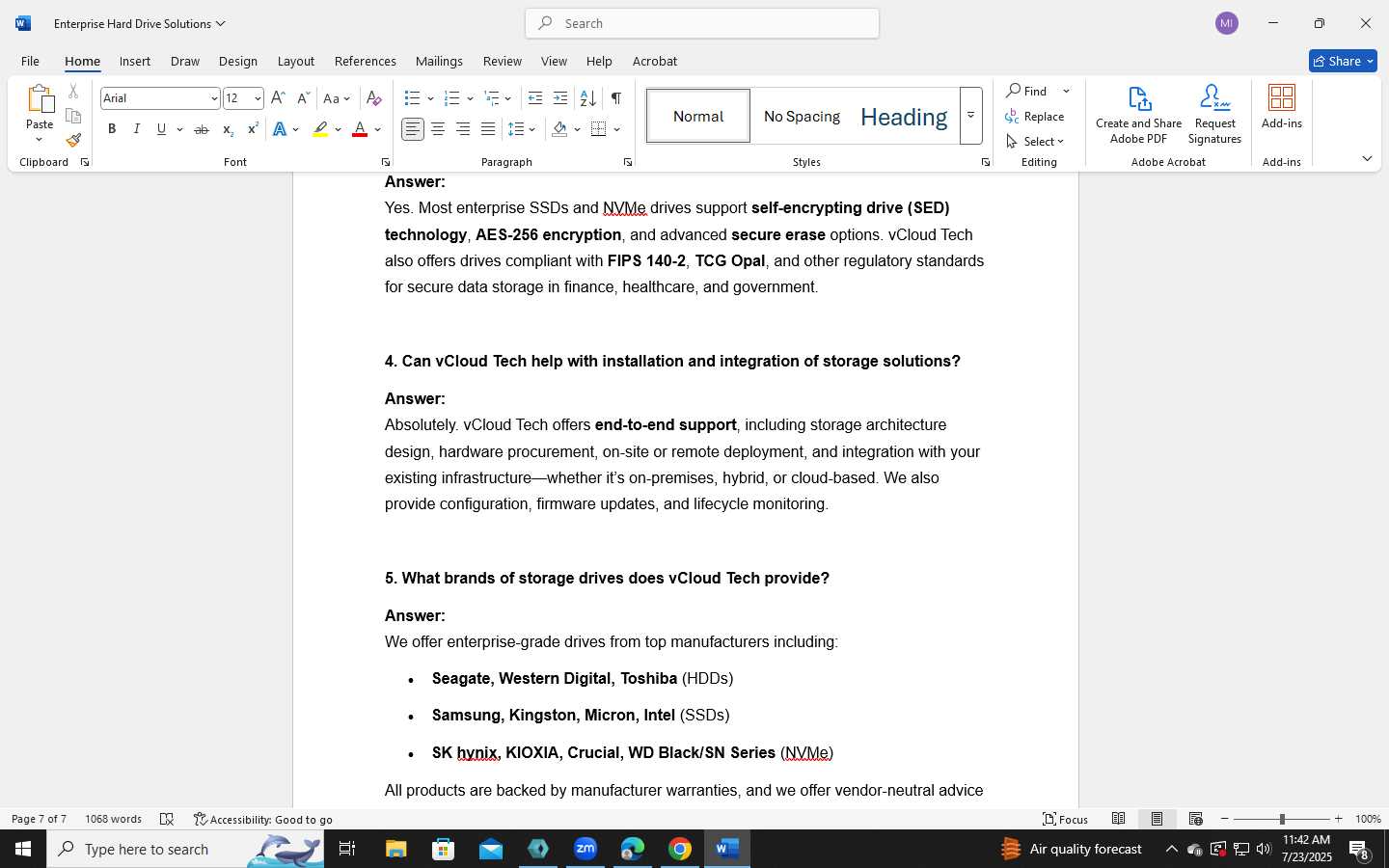
Task: Click the Format Painter brush icon
Action: coord(73,140)
